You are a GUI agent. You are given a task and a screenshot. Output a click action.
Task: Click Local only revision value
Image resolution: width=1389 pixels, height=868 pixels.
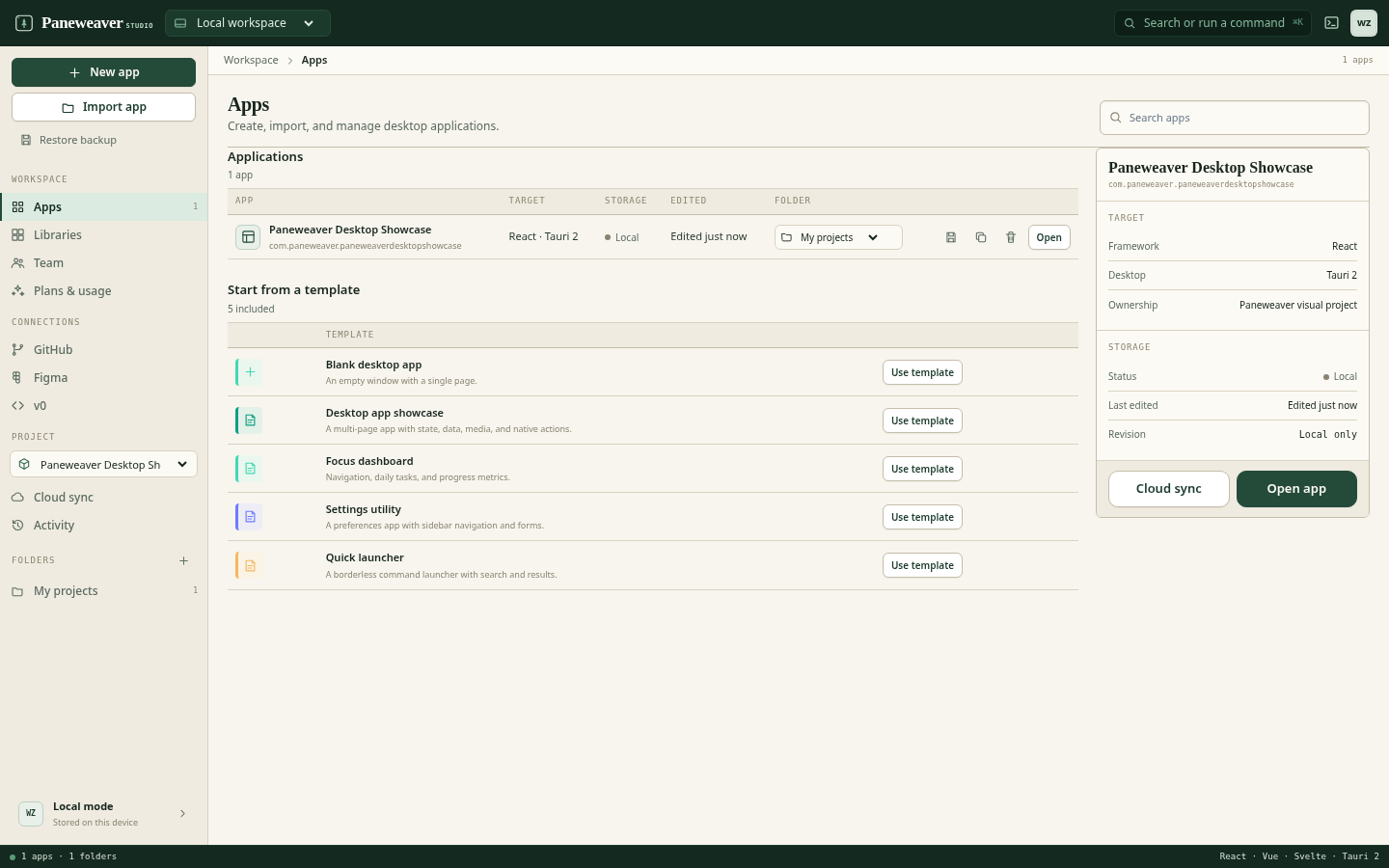point(1327,435)
